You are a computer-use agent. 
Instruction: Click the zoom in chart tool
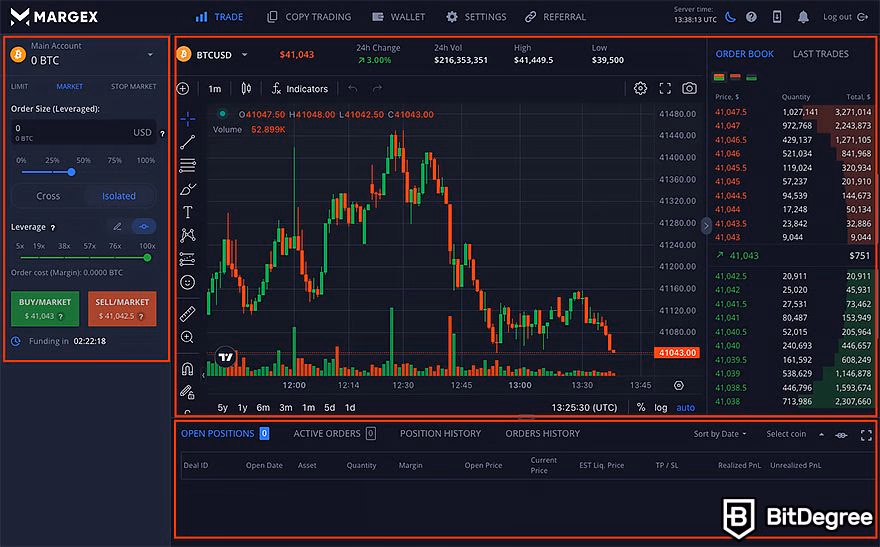click(187, 337)
